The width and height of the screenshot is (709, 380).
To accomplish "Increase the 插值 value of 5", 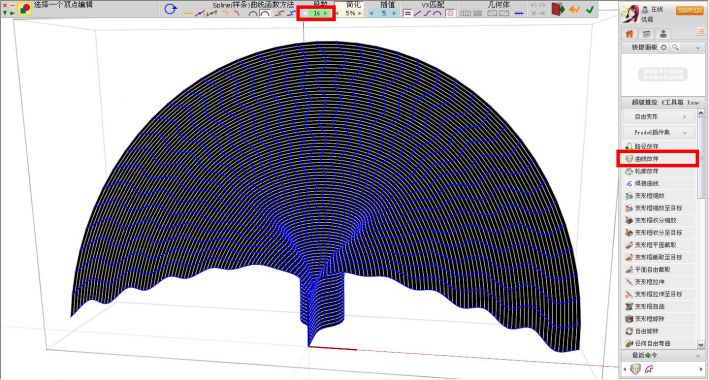I will [394, 14].
